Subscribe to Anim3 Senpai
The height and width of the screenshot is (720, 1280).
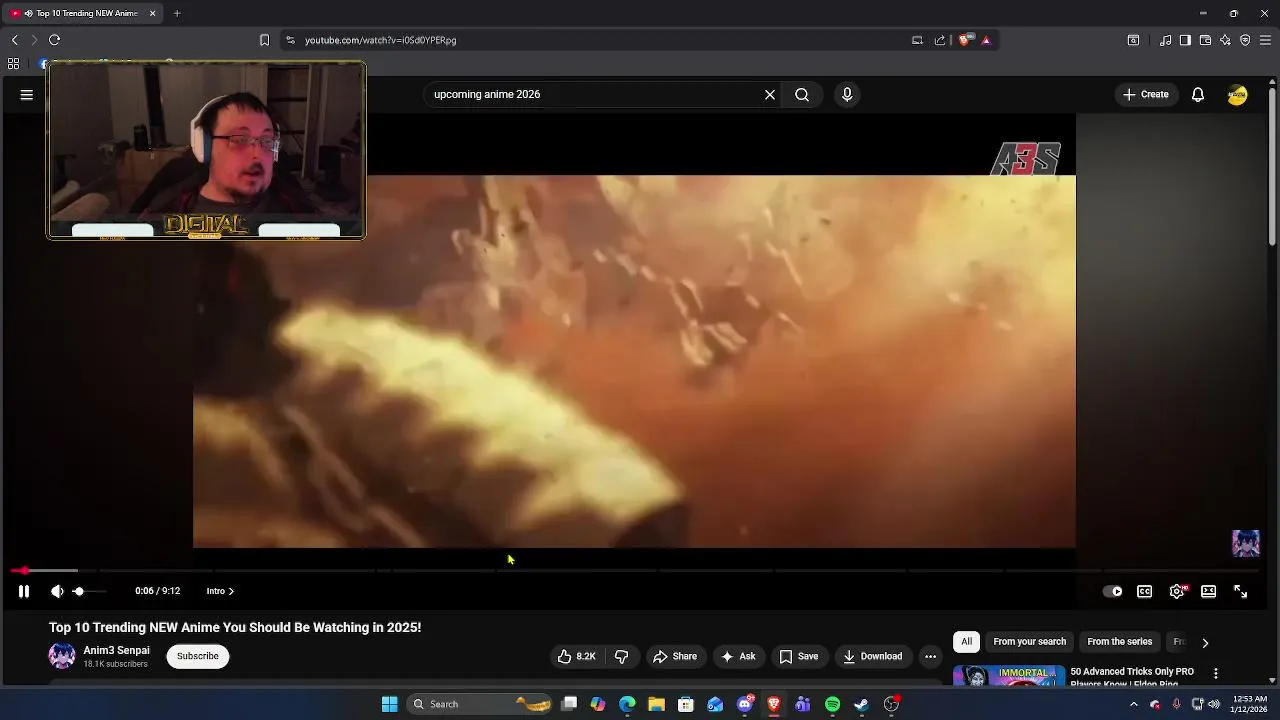(x=198, y=656)
